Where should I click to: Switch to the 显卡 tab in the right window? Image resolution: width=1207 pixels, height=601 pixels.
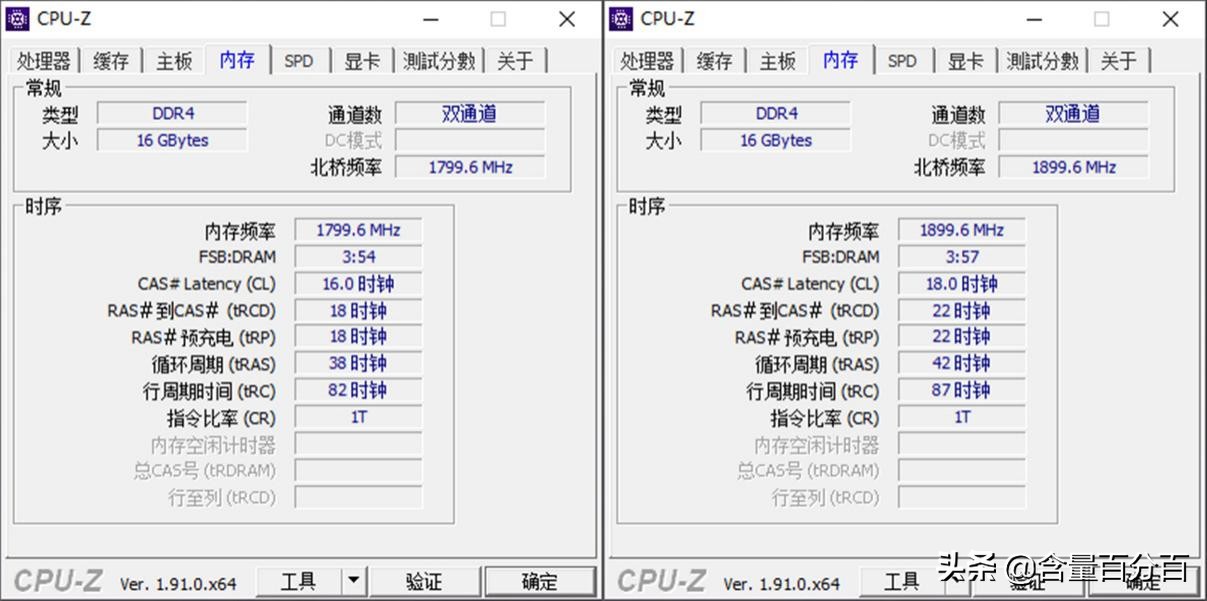click(x=965, y=61)
